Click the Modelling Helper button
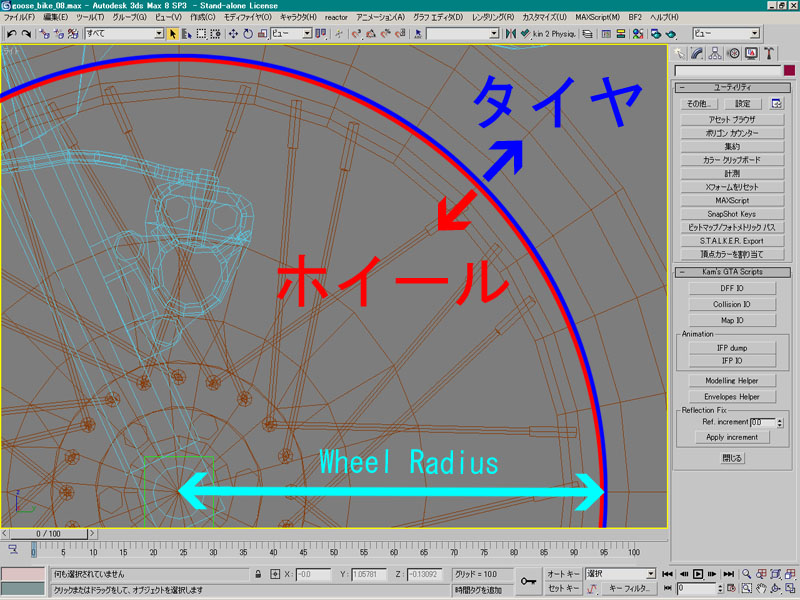This screenshot has width=800, height=600. tap(732, 381)
